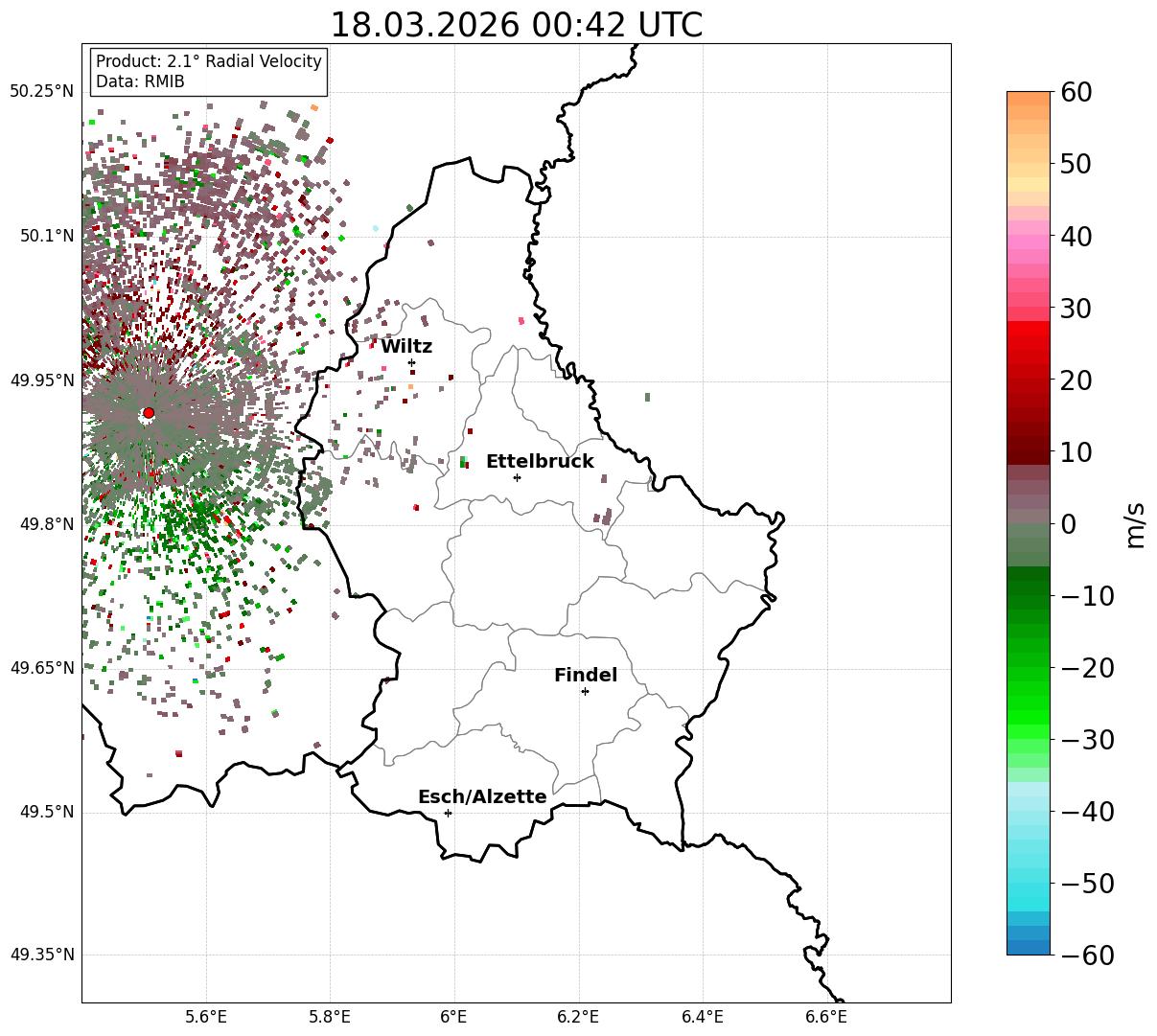The width and height of the screenshot is (1157, 1036).
Task: Click the 49.95°N latitude label
Action: coord(41,380)
